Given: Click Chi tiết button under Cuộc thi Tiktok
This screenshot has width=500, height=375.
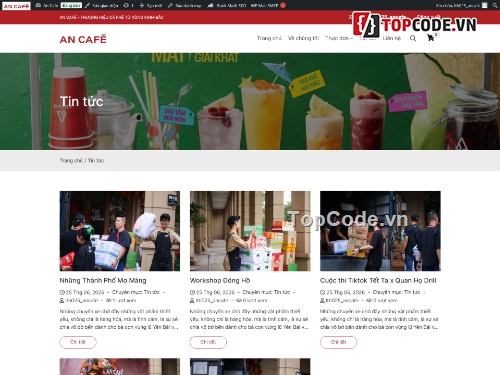Looking at the screenshot, I should [x=338, y=342].
